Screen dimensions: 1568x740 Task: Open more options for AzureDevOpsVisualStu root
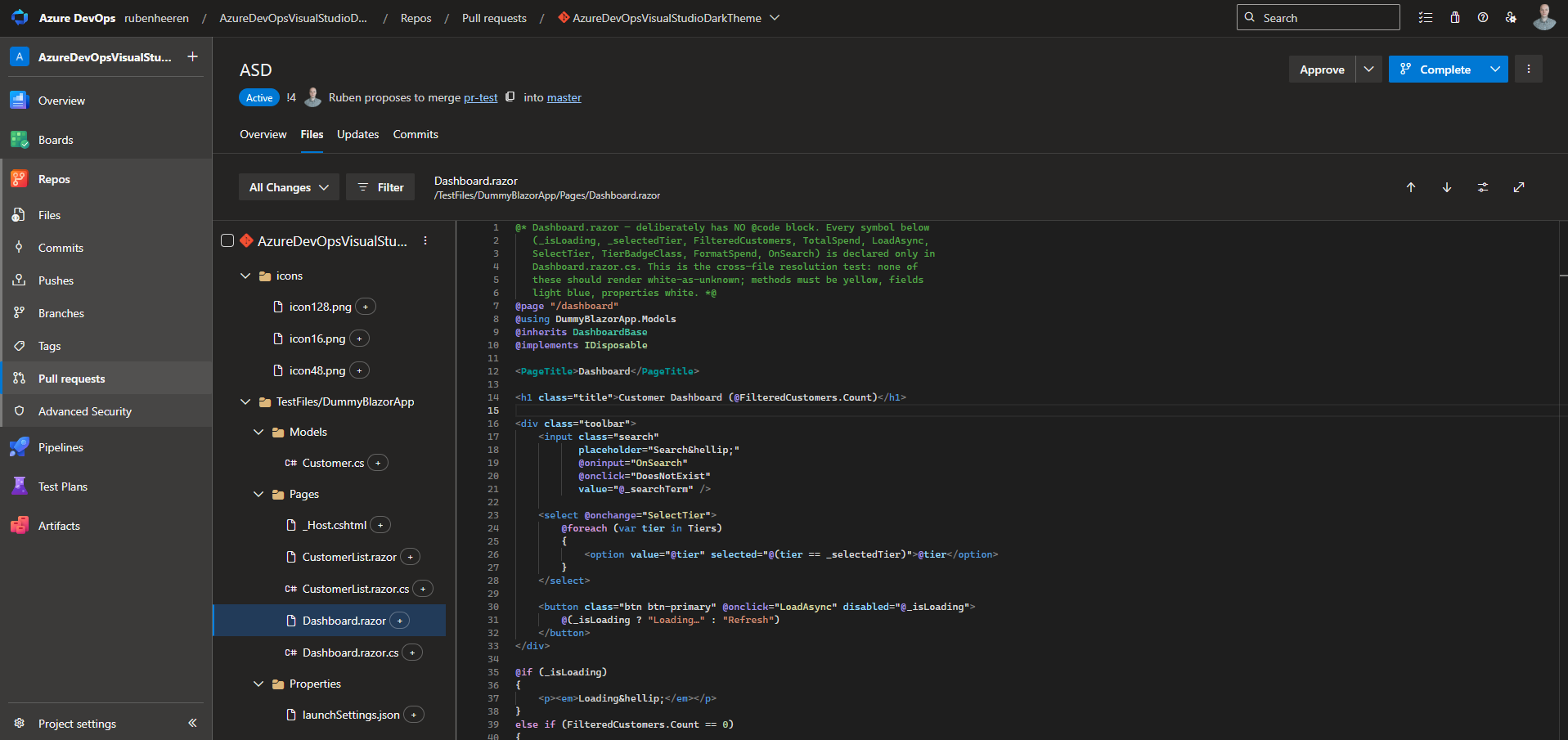(425, 240)
